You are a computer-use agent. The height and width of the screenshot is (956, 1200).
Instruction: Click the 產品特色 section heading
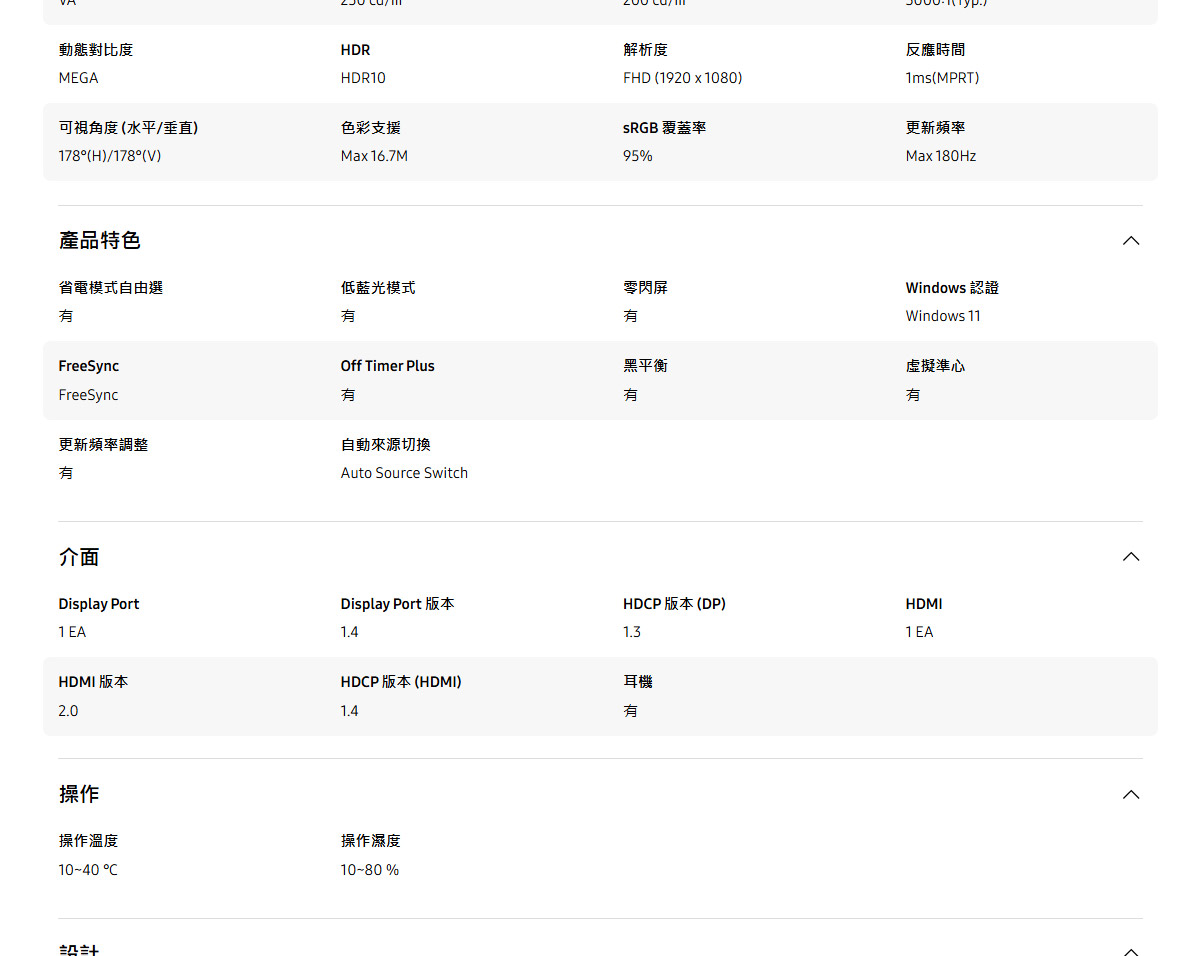(99, 241)
